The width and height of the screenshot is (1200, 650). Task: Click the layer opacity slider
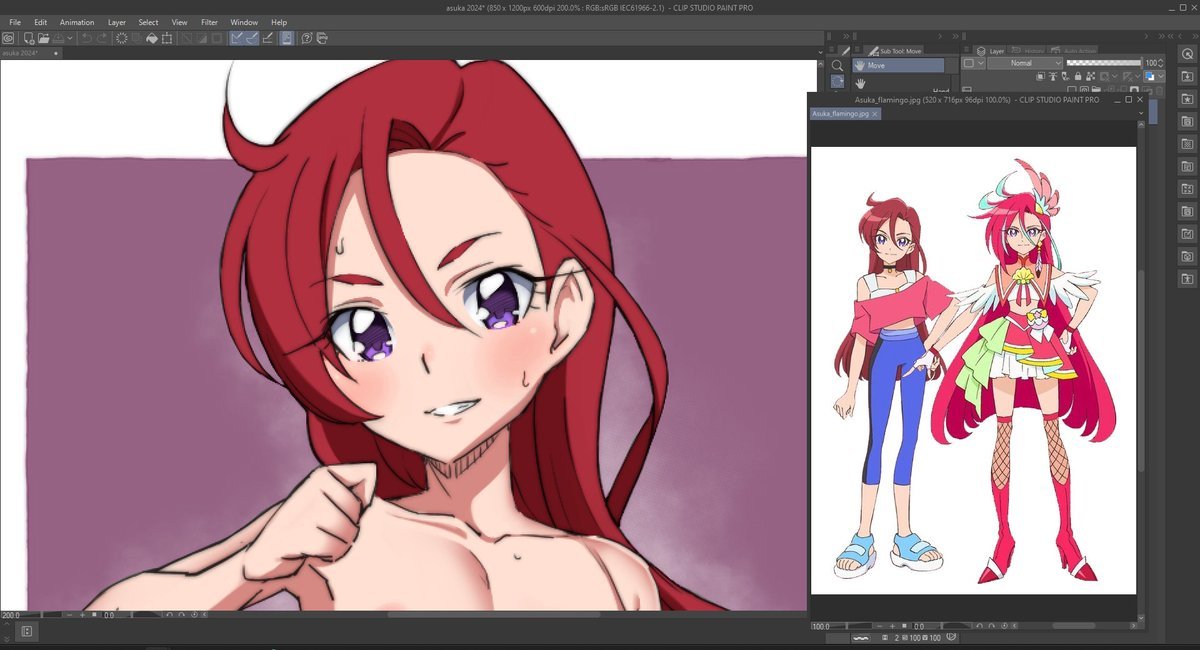1103,63
